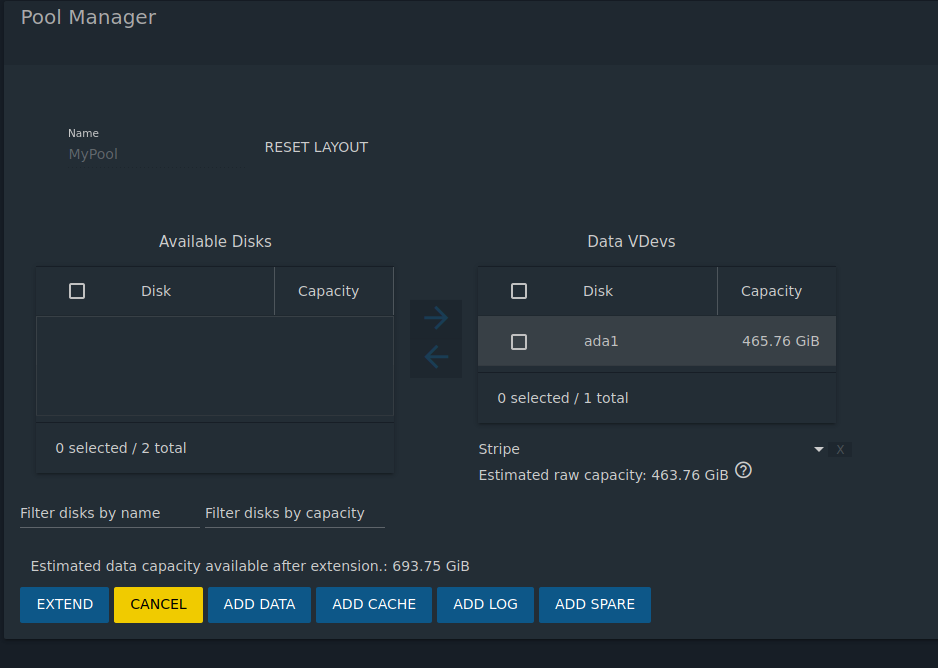Click the left arrow to remove disks
The height and width of the screenshot is (668, 938).
(436, 357)
